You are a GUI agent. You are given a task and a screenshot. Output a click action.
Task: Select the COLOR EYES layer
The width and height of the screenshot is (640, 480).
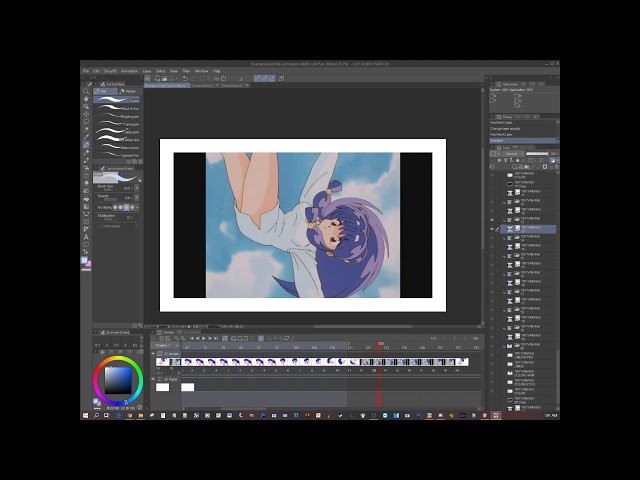click(x=529, y=382)
